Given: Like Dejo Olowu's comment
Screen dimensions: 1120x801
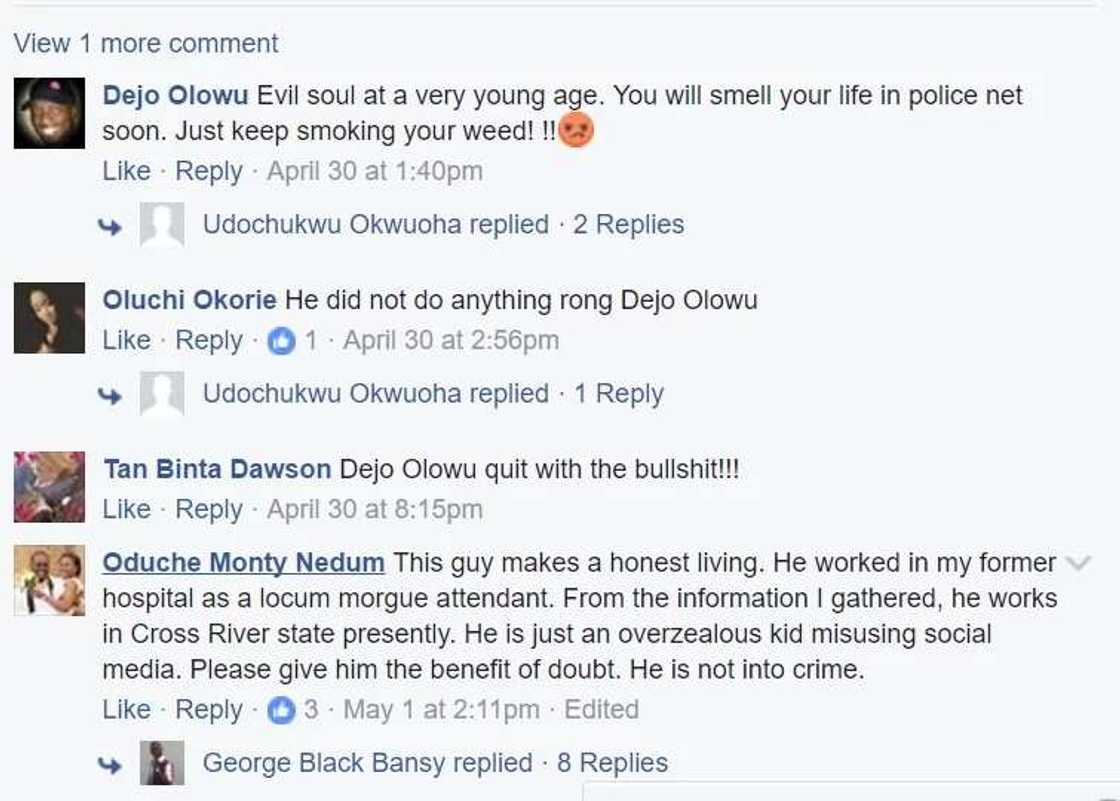Looking at the screenshot, I should pyautogui.click(x=126, y=171).
